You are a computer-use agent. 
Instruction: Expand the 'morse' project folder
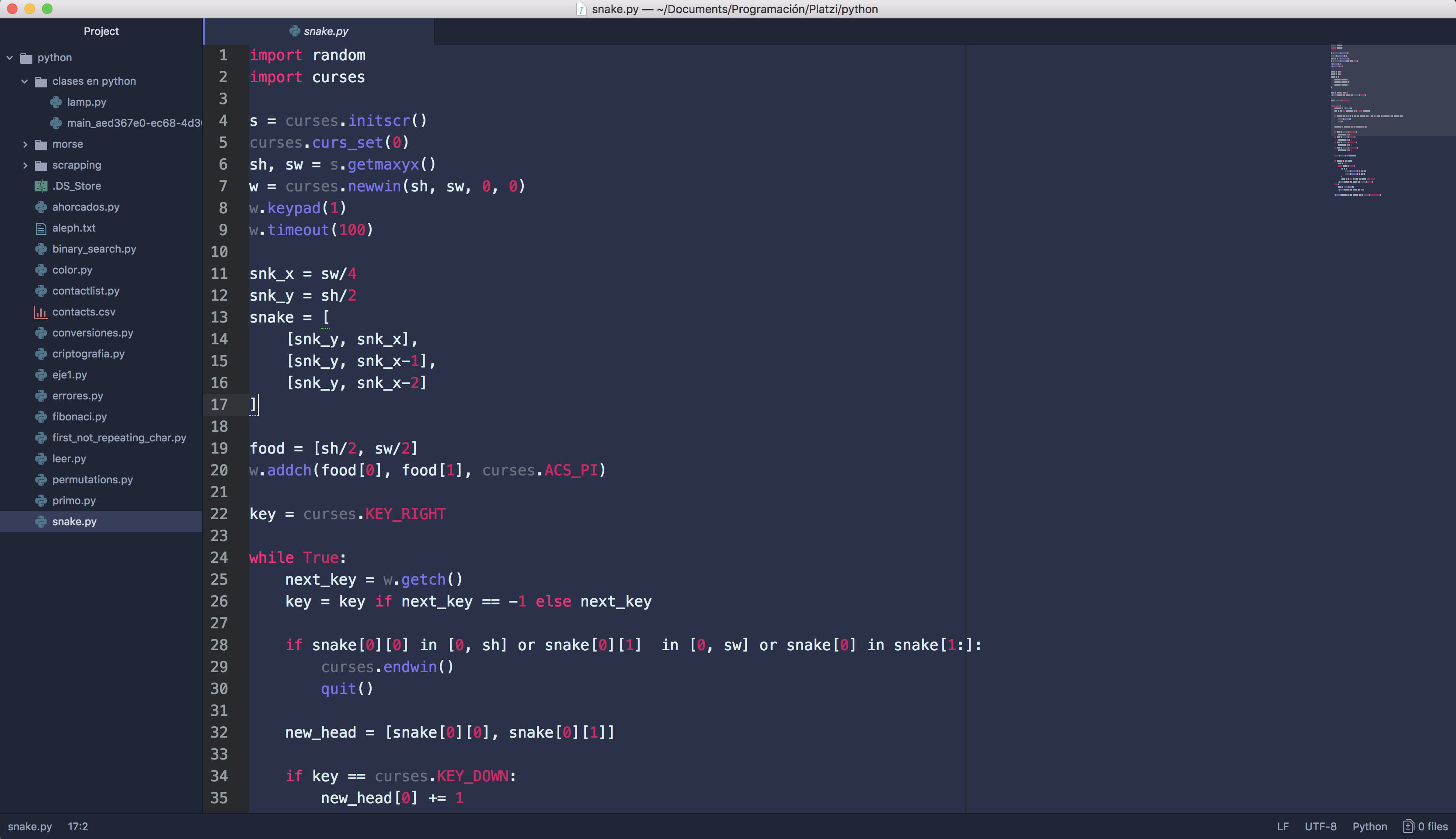click(x=25, y=144)
